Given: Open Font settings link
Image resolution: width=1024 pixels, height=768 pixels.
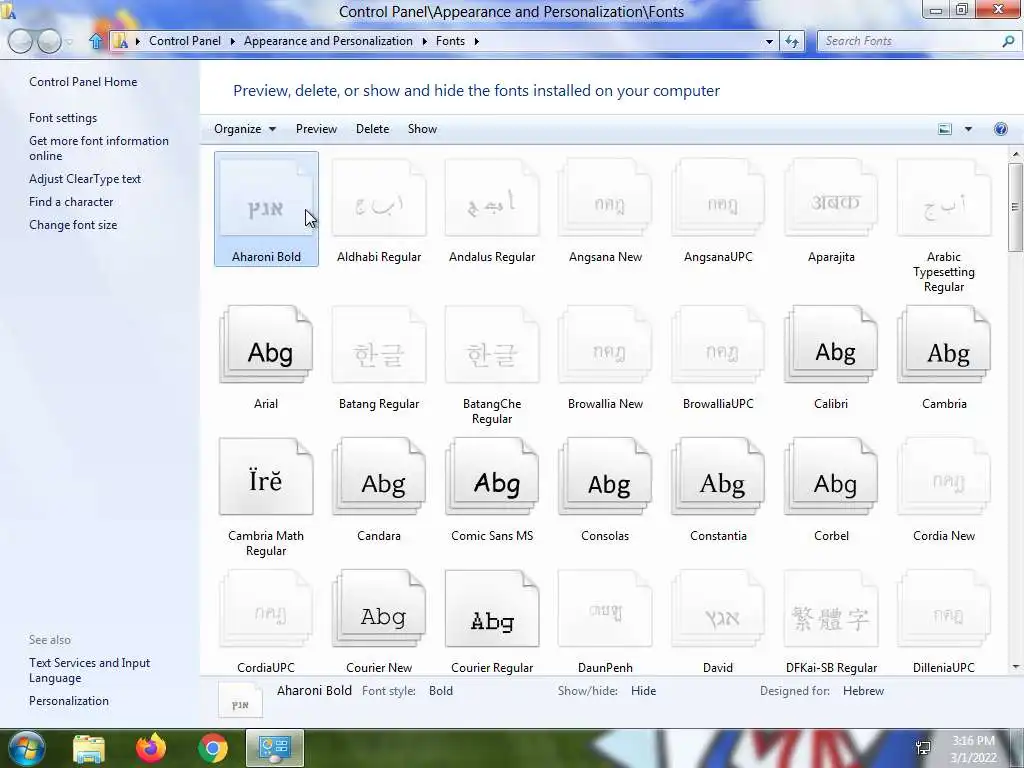Looking at the screenshot, I should pyautogui.click(x=63, y=118).
